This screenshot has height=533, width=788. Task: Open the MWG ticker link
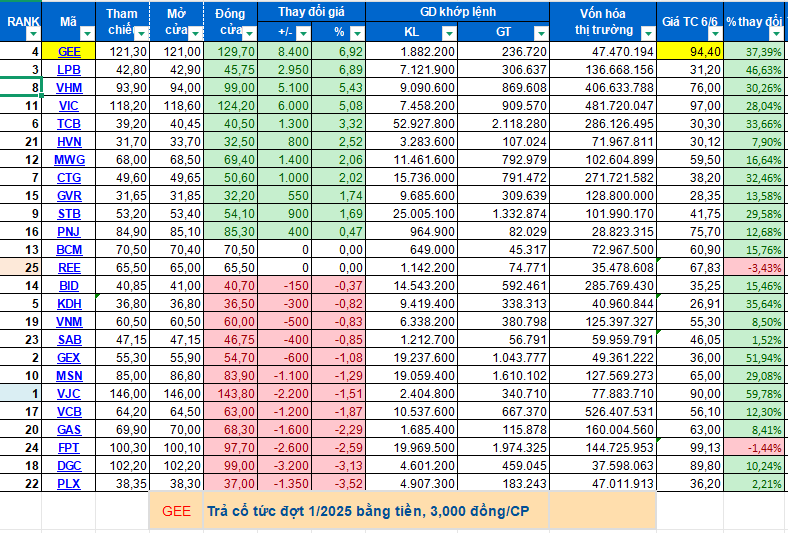[69, 160]
